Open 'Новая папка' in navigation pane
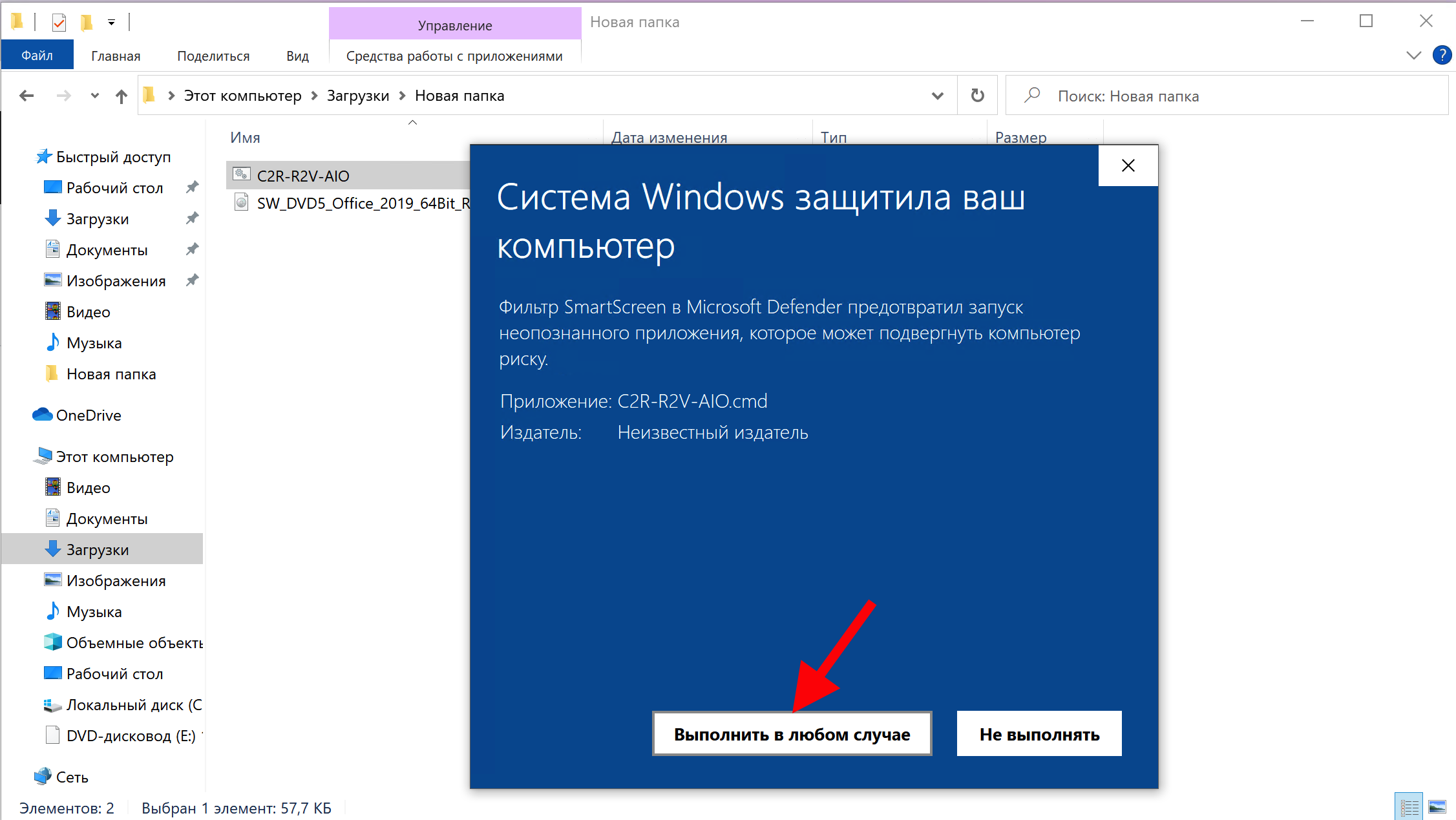The image size is (1456, 820). click(x=111, y=374)
